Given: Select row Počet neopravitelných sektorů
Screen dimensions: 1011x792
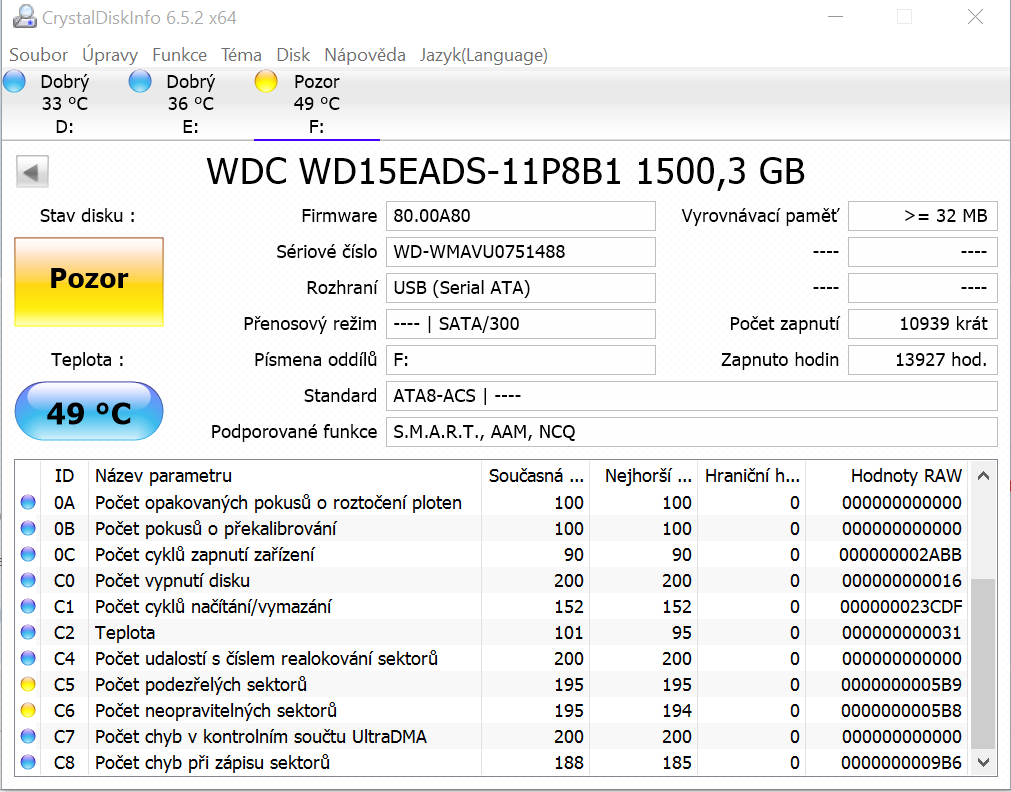Looking at the screenshot, I should [x=492, y=711].
